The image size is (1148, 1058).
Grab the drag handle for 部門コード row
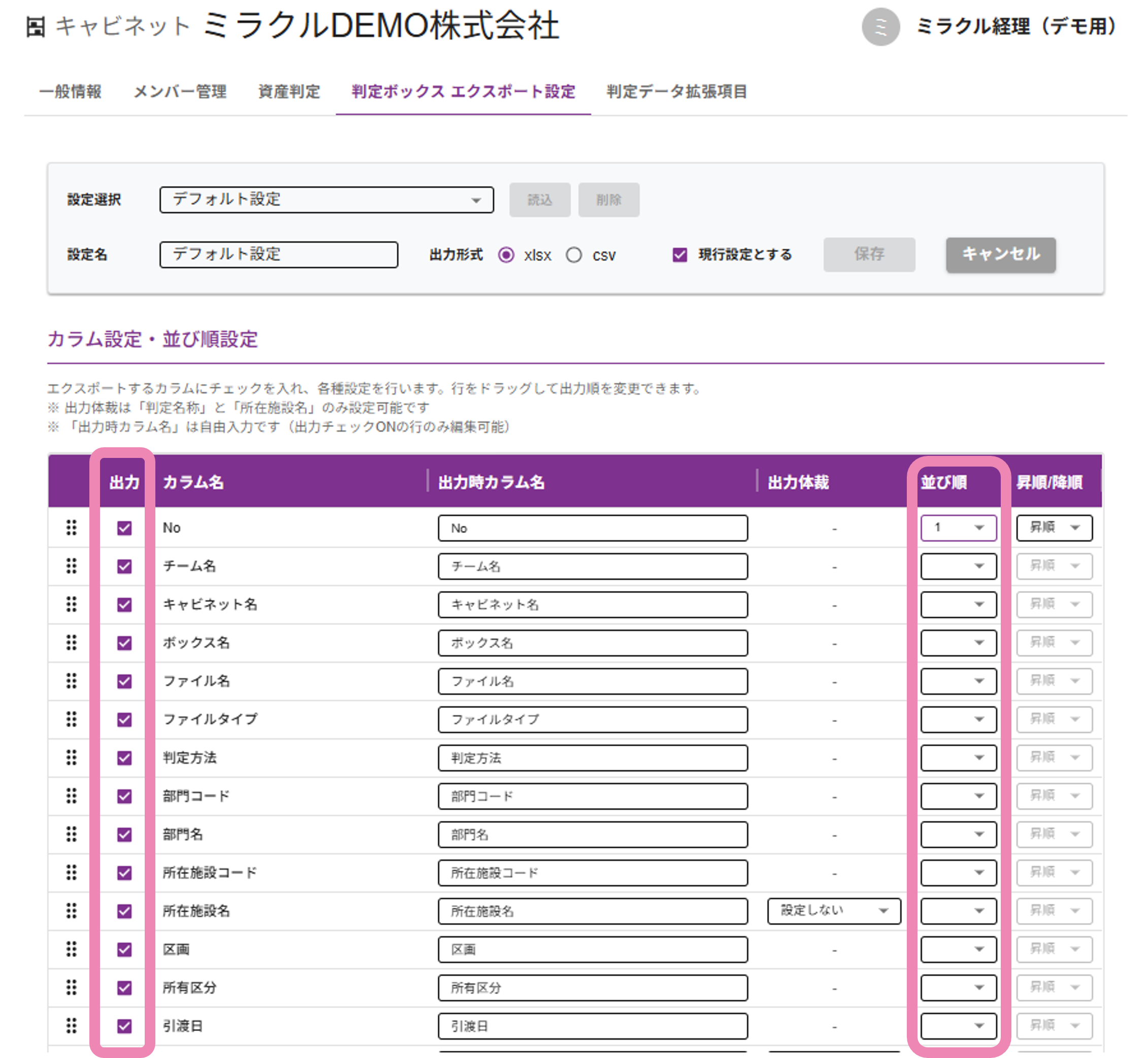(71, 796)
